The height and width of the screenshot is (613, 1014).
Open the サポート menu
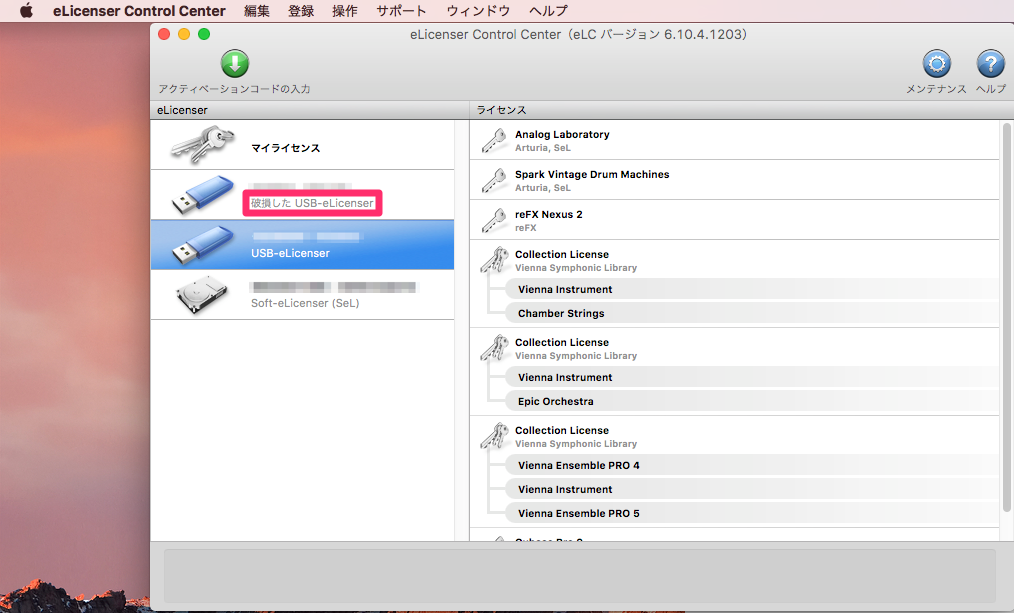[x=402, y=11]
